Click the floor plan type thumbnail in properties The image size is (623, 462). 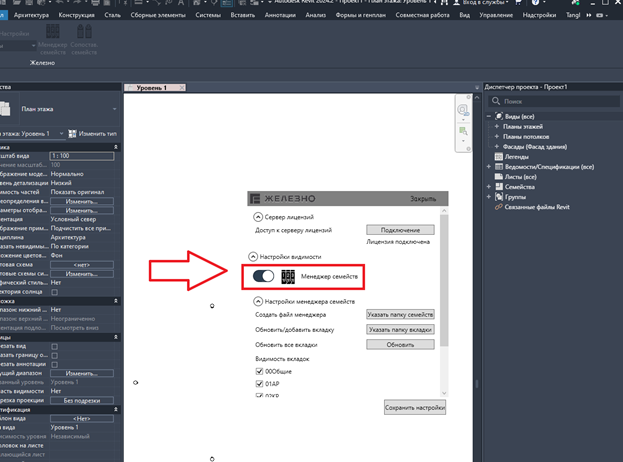[5, 109]
